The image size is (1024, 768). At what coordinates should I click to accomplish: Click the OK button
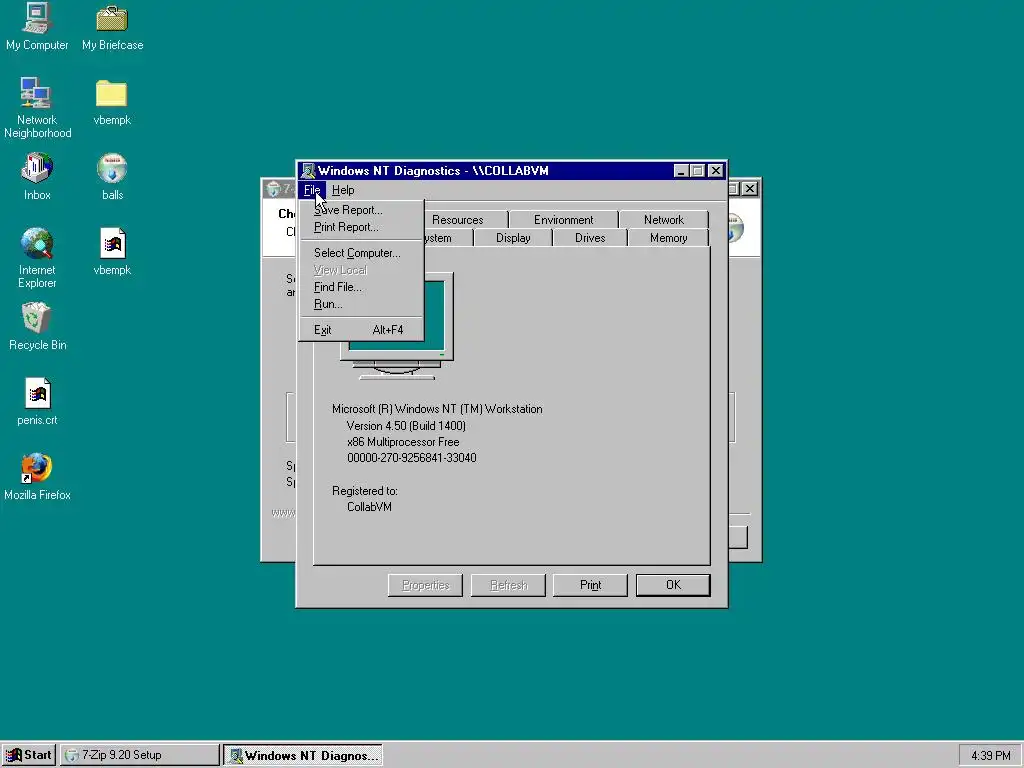click(673, 585)
